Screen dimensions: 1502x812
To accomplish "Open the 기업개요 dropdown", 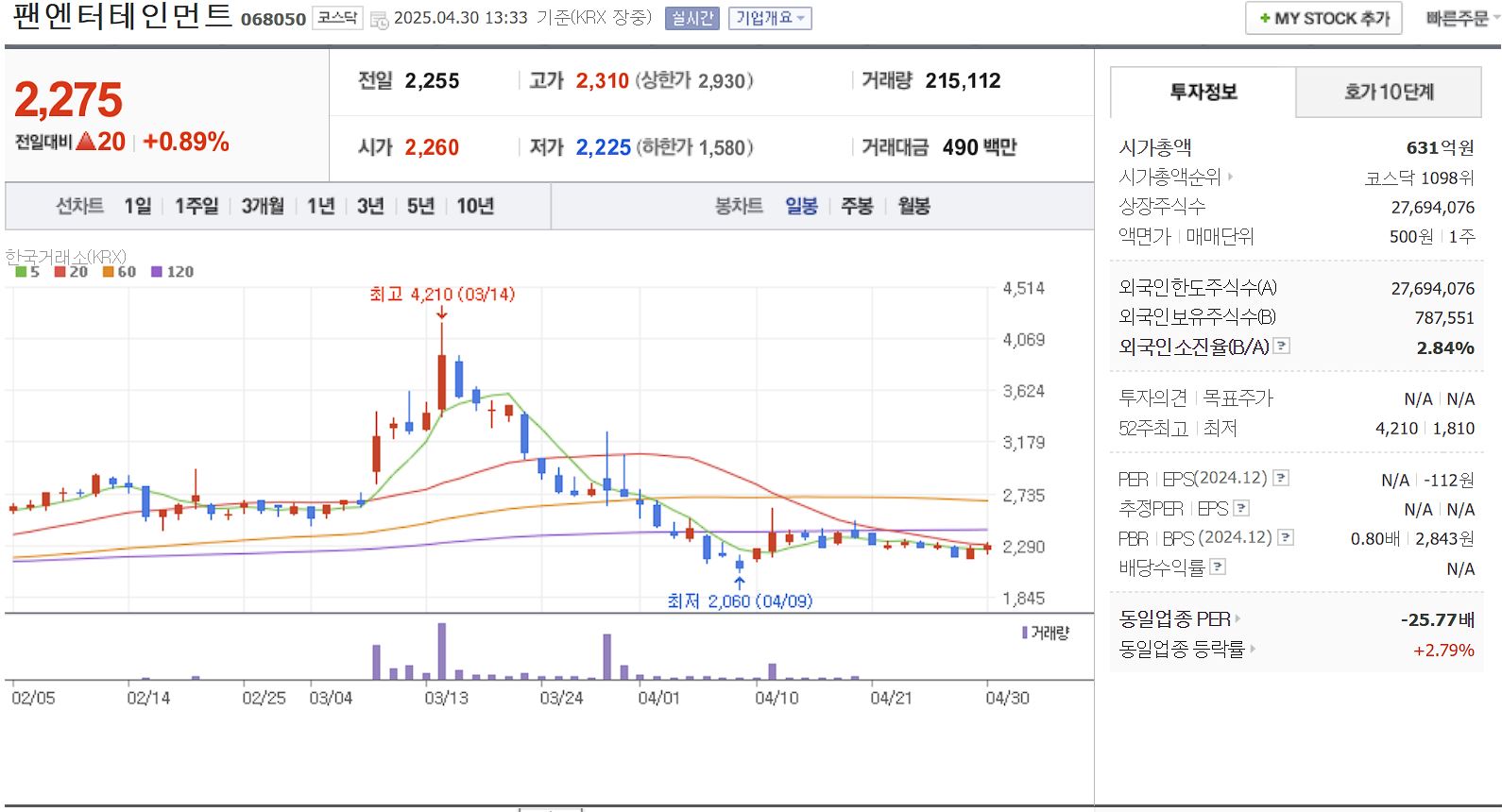I will click(x=770, y=18).
